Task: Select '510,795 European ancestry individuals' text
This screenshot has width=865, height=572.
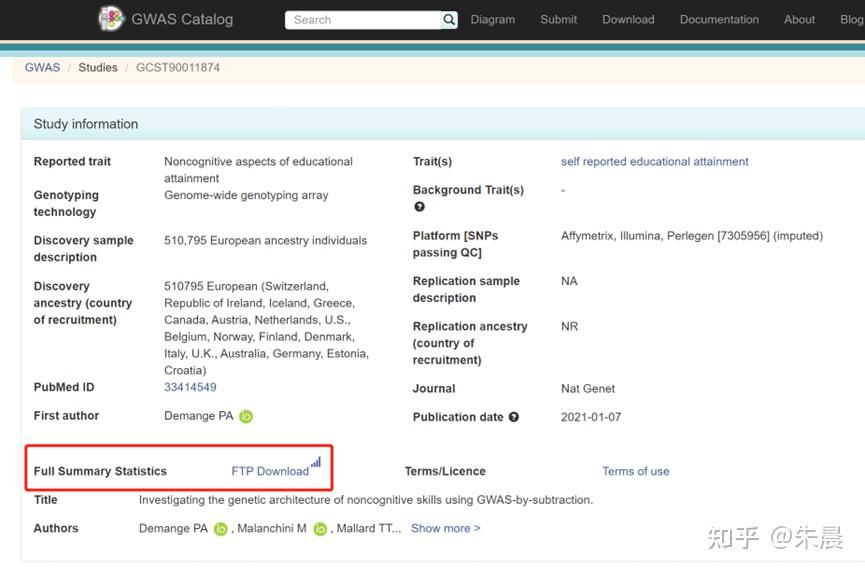Action: point(265,240)
